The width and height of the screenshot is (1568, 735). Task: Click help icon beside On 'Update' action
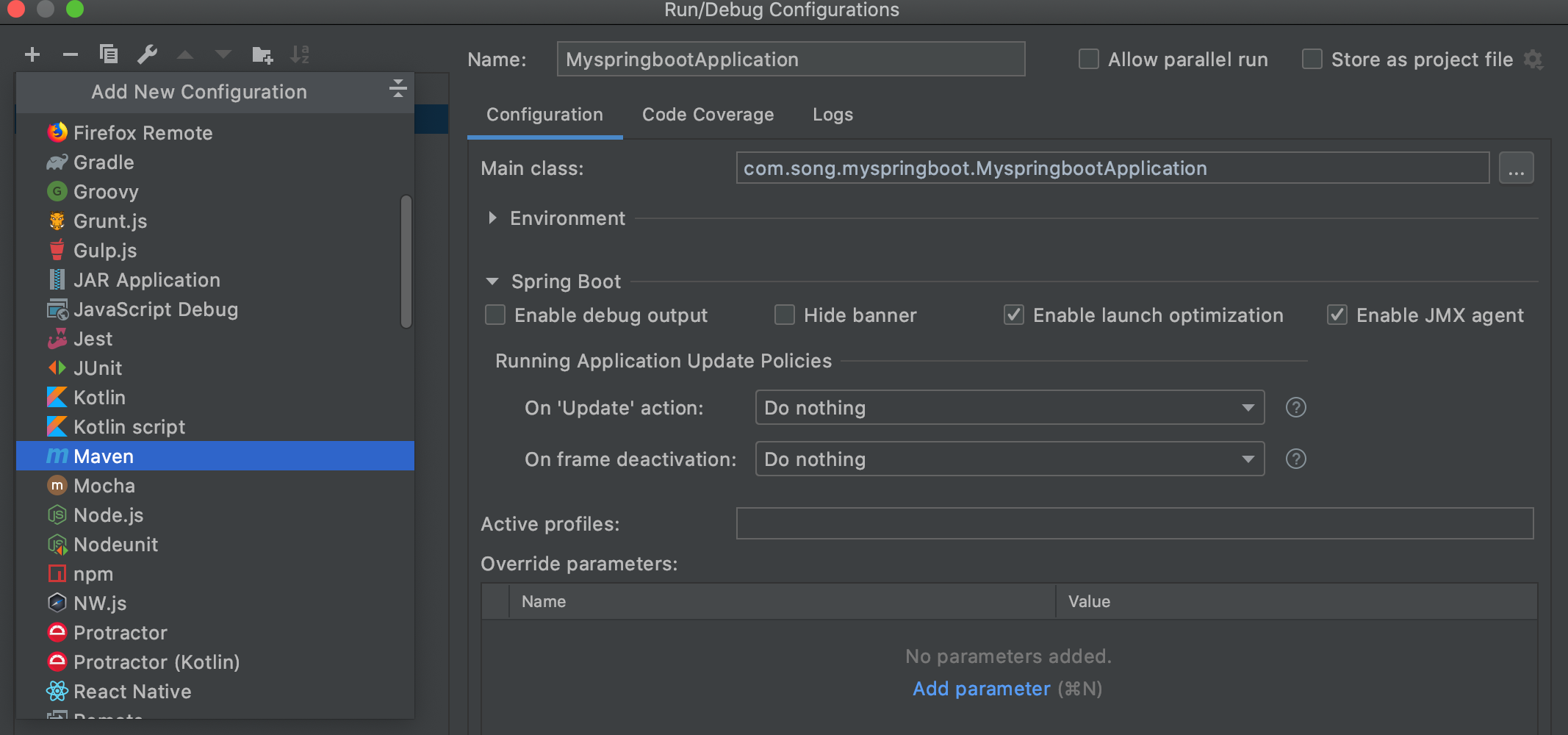(1295, 408)
